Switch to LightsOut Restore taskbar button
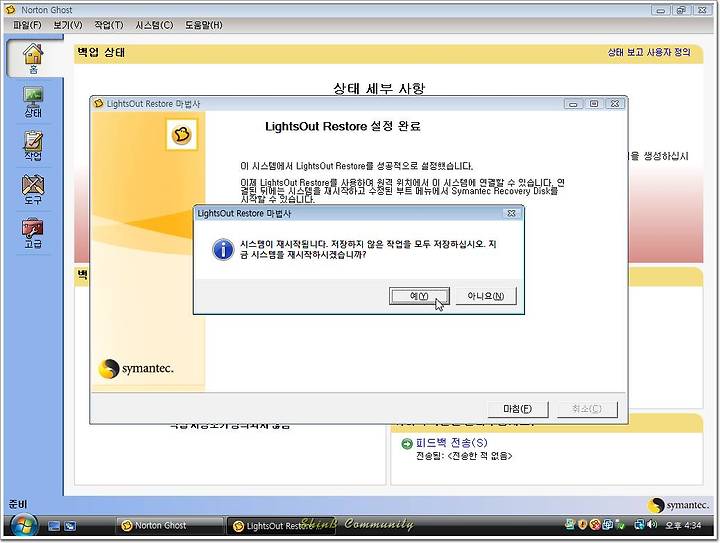Image resolution: width=720 pixels, height=543 pixels. (281, 526)
